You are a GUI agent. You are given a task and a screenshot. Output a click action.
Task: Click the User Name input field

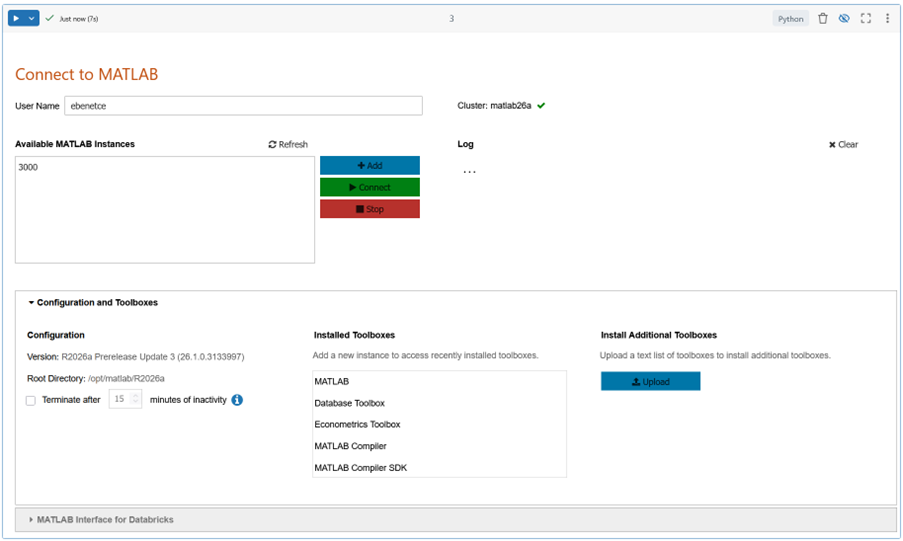[x=243, y=106]
